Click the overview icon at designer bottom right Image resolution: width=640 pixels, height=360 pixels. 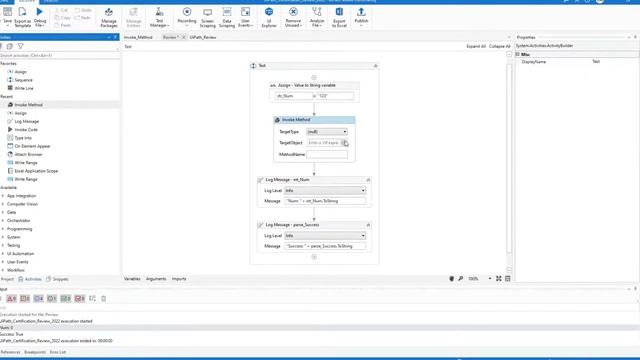click(508, 279)
